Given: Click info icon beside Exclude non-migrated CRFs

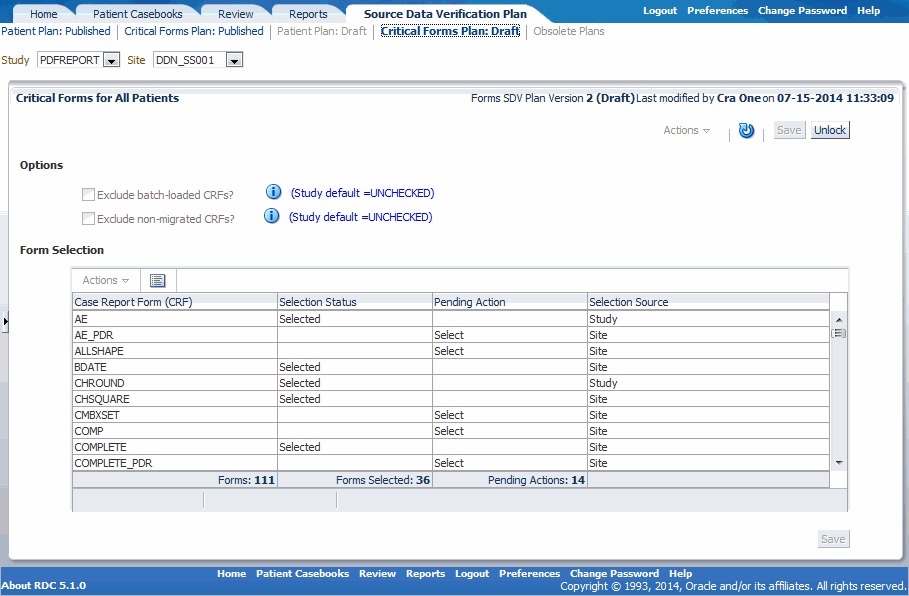Looking at the screenshot, I should point(271,216).
